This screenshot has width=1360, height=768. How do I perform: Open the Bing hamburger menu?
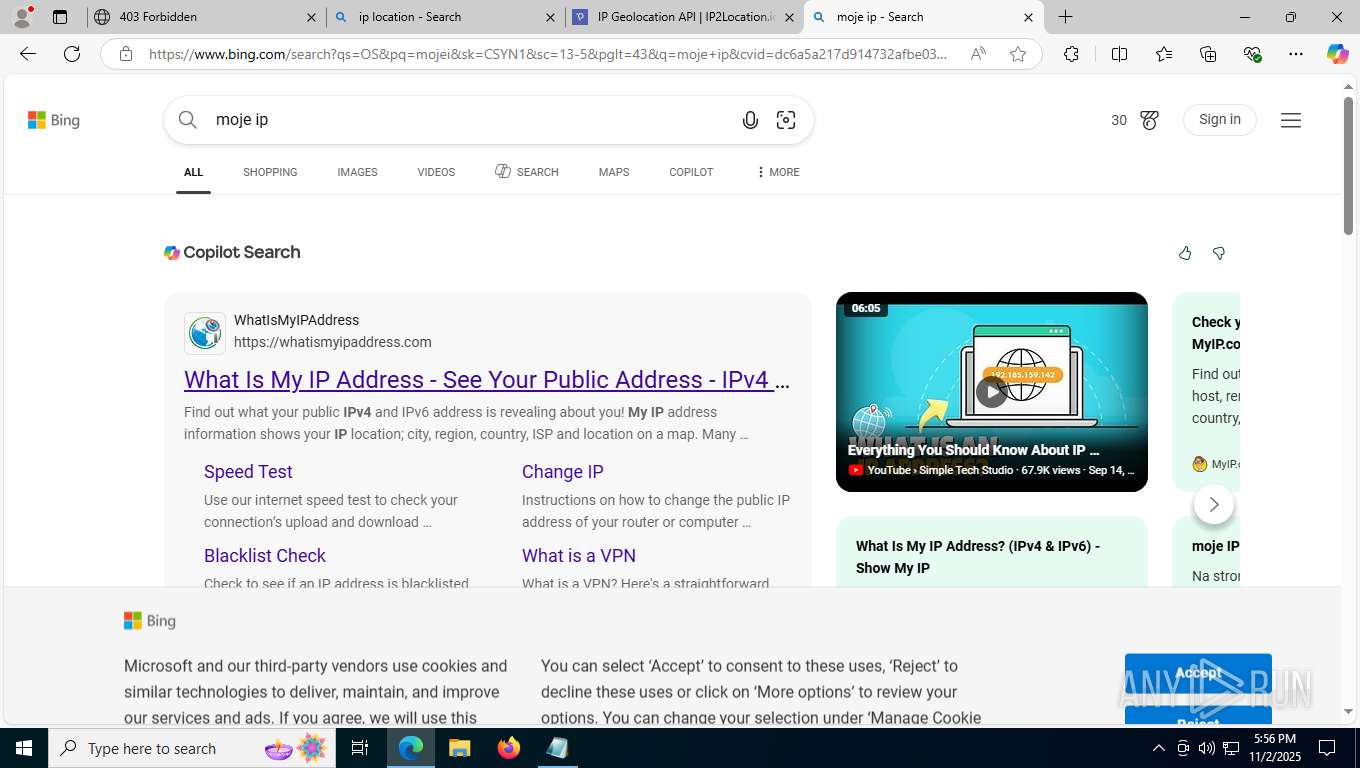[1291, 120]
